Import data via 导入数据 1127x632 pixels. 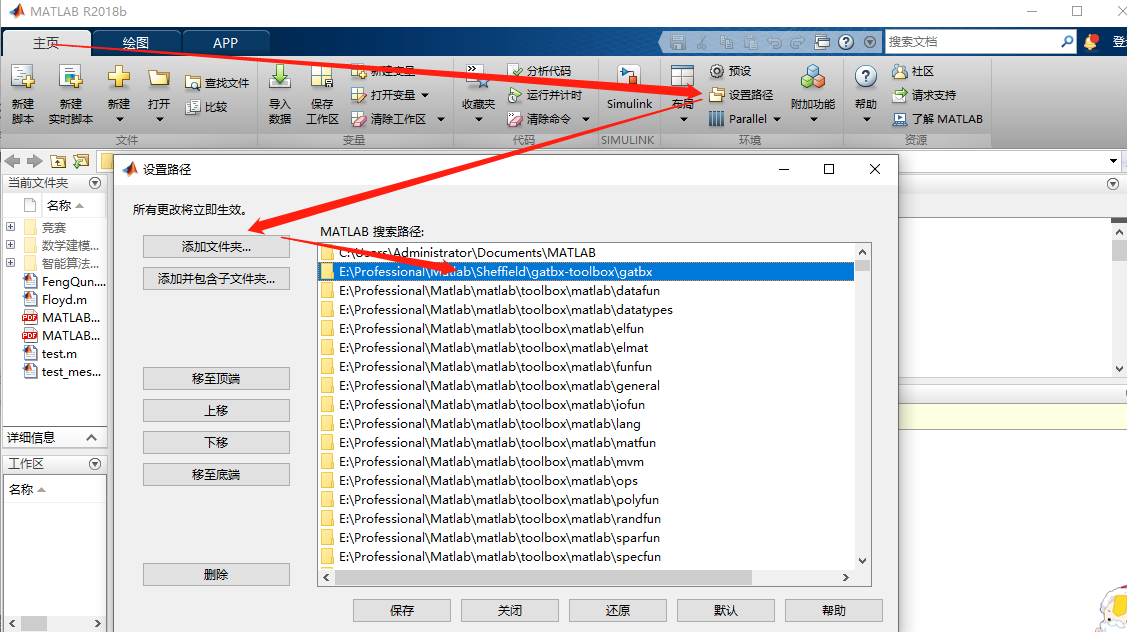pos(280,94)
